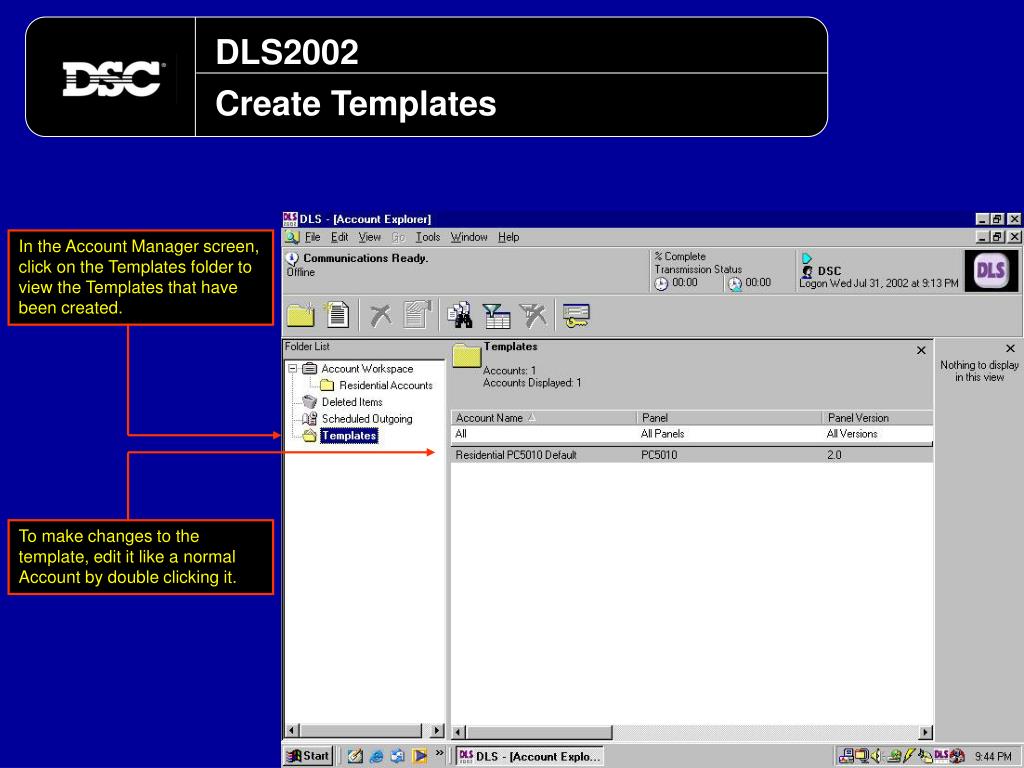Click the greyed properties sheet toolbar icon

pos(417,315)
